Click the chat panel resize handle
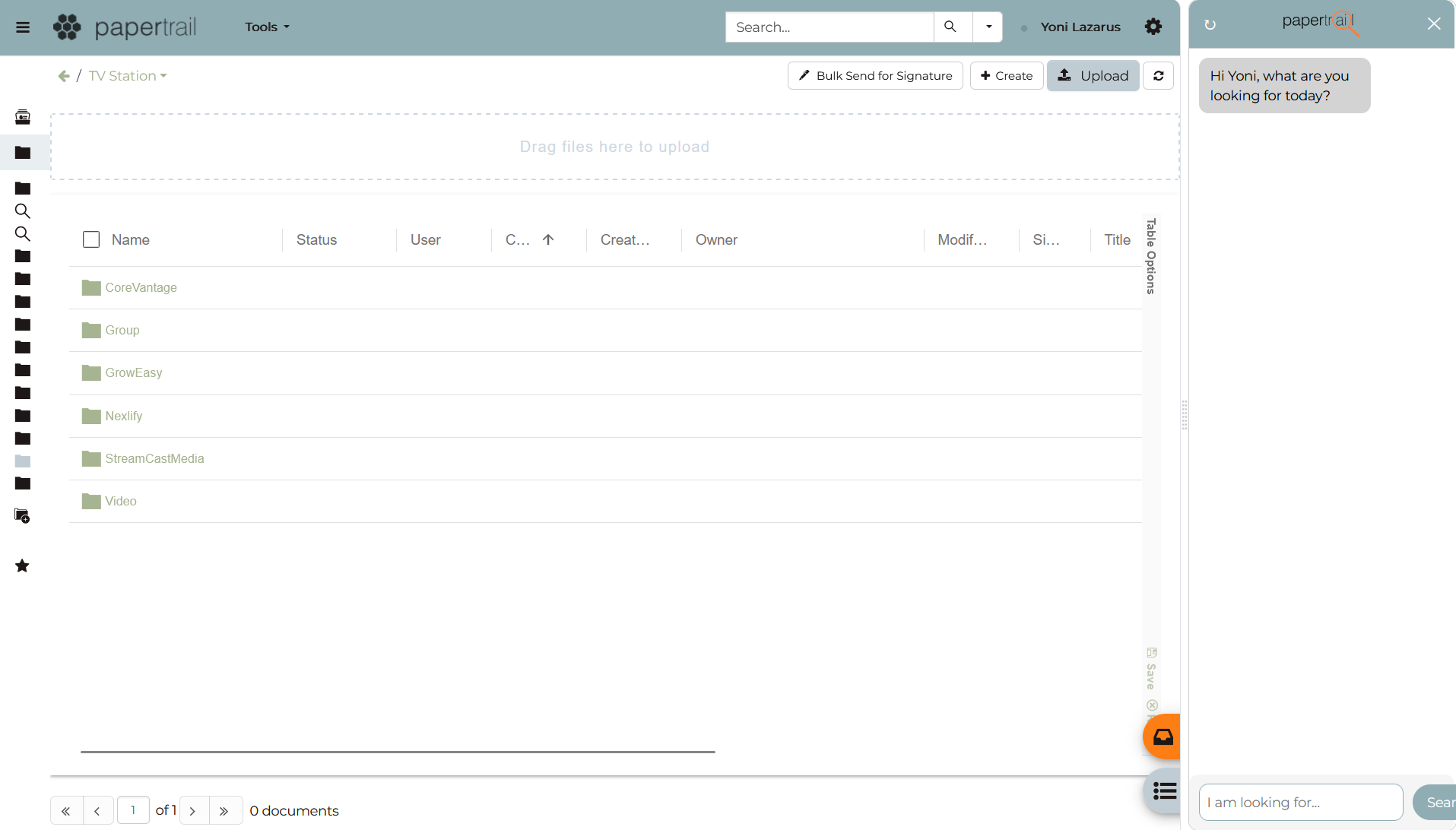Viewport: 1456px width, 830px height. click(x=1185, y=415)
